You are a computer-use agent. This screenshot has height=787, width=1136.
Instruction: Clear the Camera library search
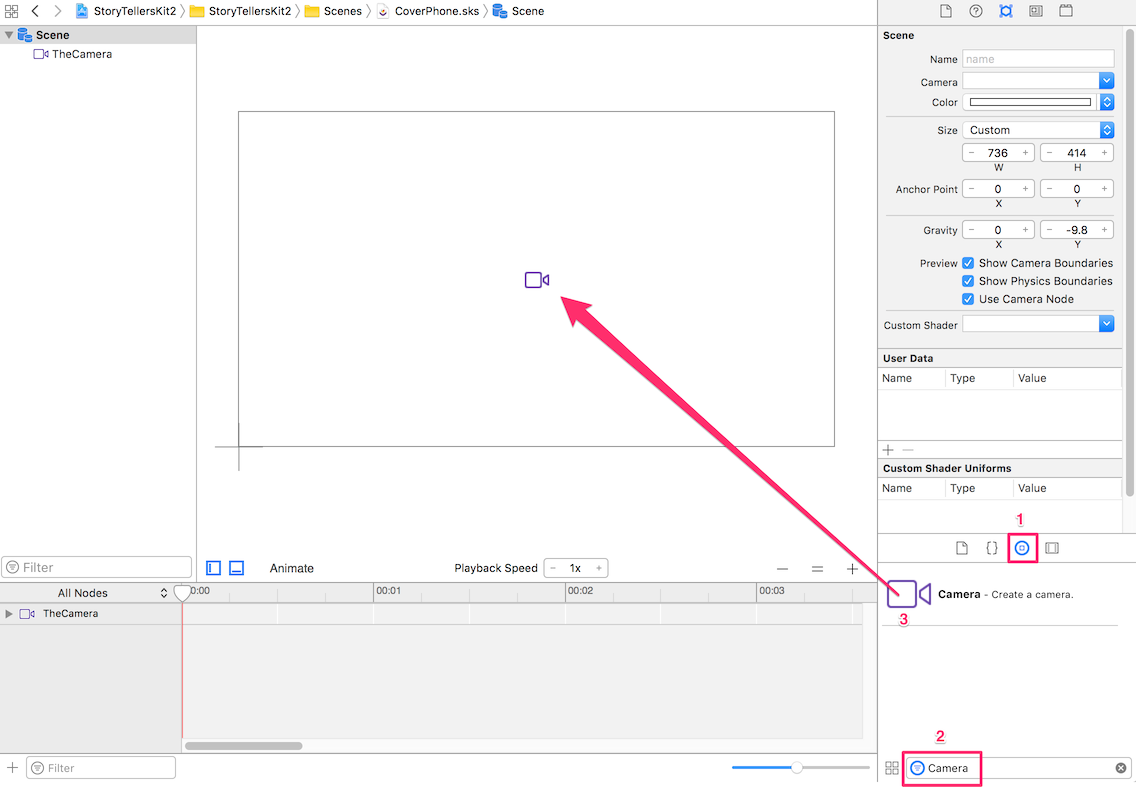coord(1121,768)
